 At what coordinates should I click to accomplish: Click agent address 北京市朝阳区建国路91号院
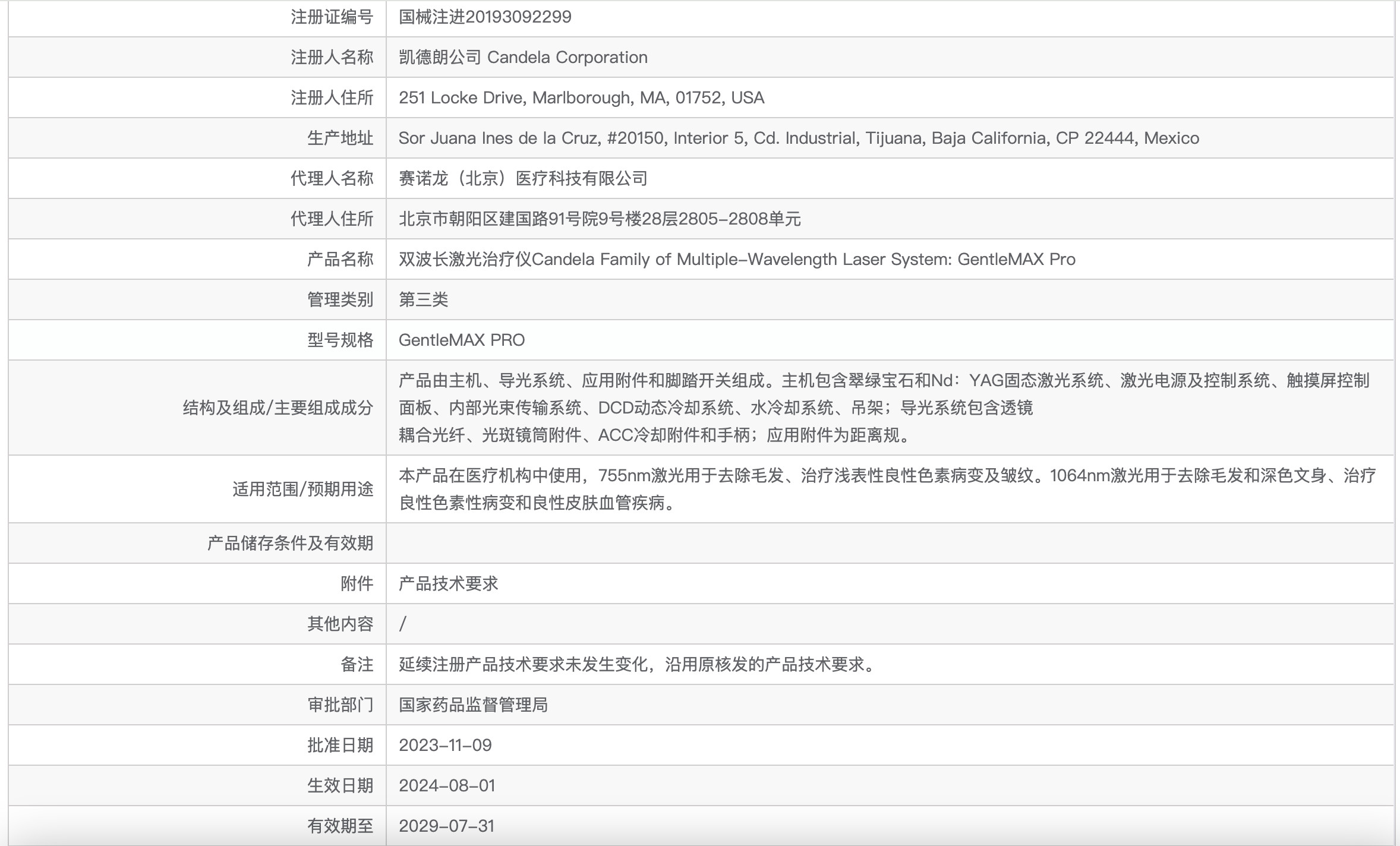[x=600, y=219]
